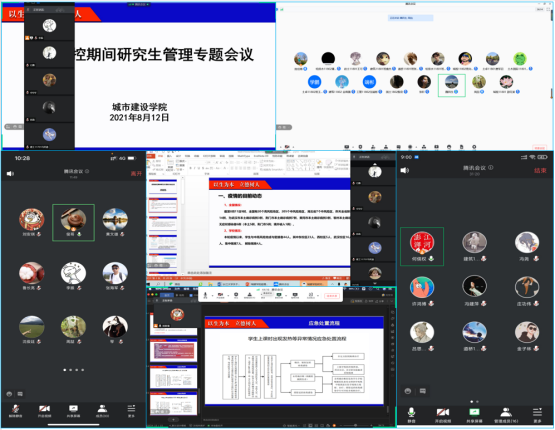Select second slide thumbnail in PowerPoint panel

(x=163, y=205)
